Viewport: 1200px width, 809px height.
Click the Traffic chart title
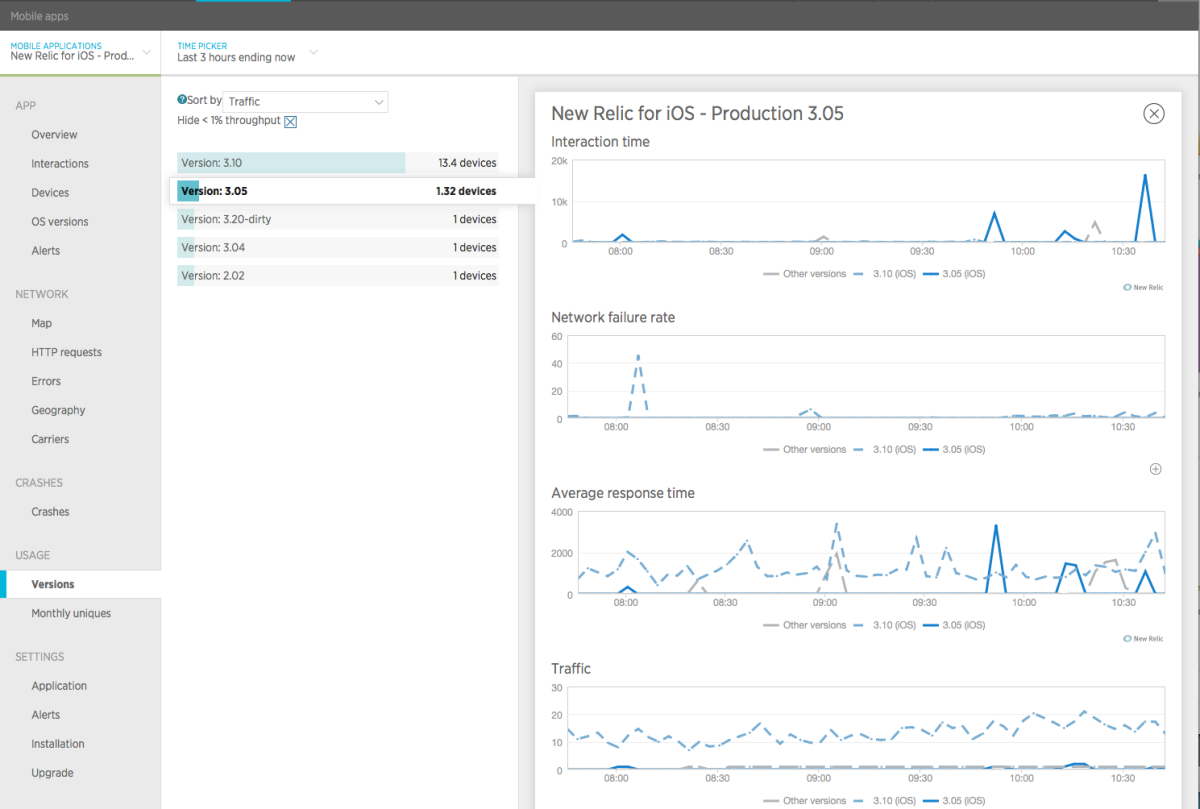click(571, 669)
